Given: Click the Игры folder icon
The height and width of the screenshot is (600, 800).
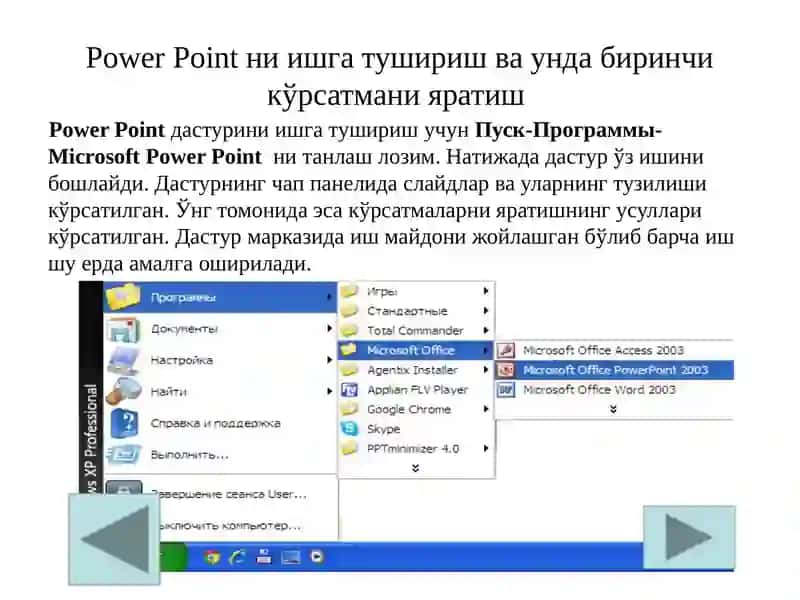Looking at the screenshot, I should (349, 291).
